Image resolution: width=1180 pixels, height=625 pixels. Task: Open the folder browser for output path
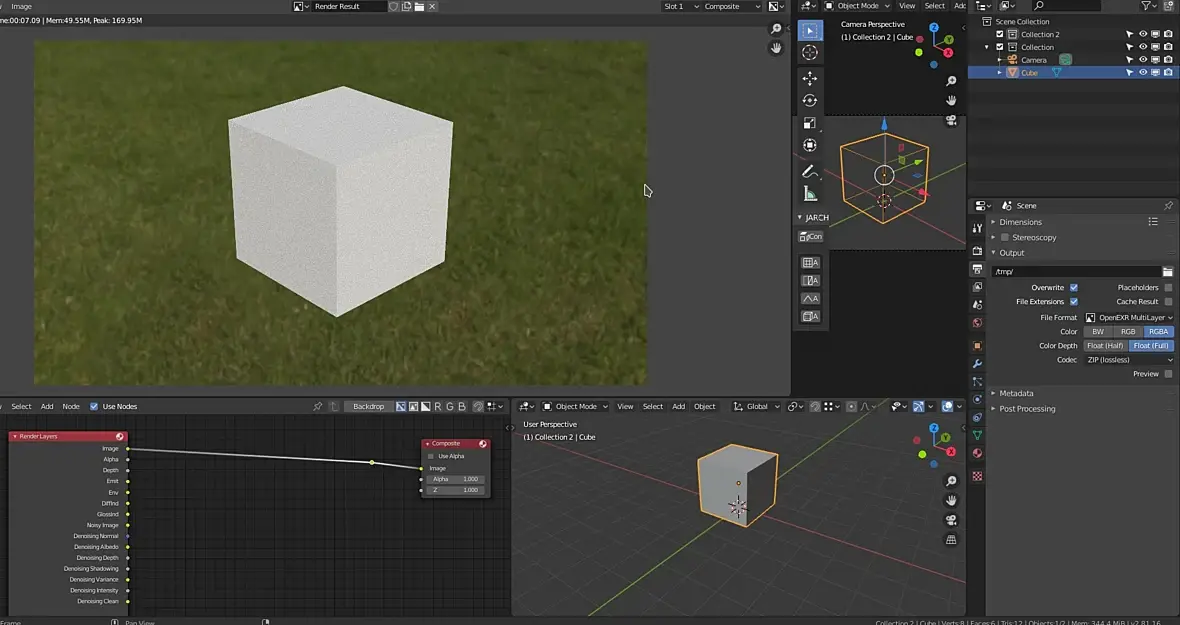click(1167, 271)
